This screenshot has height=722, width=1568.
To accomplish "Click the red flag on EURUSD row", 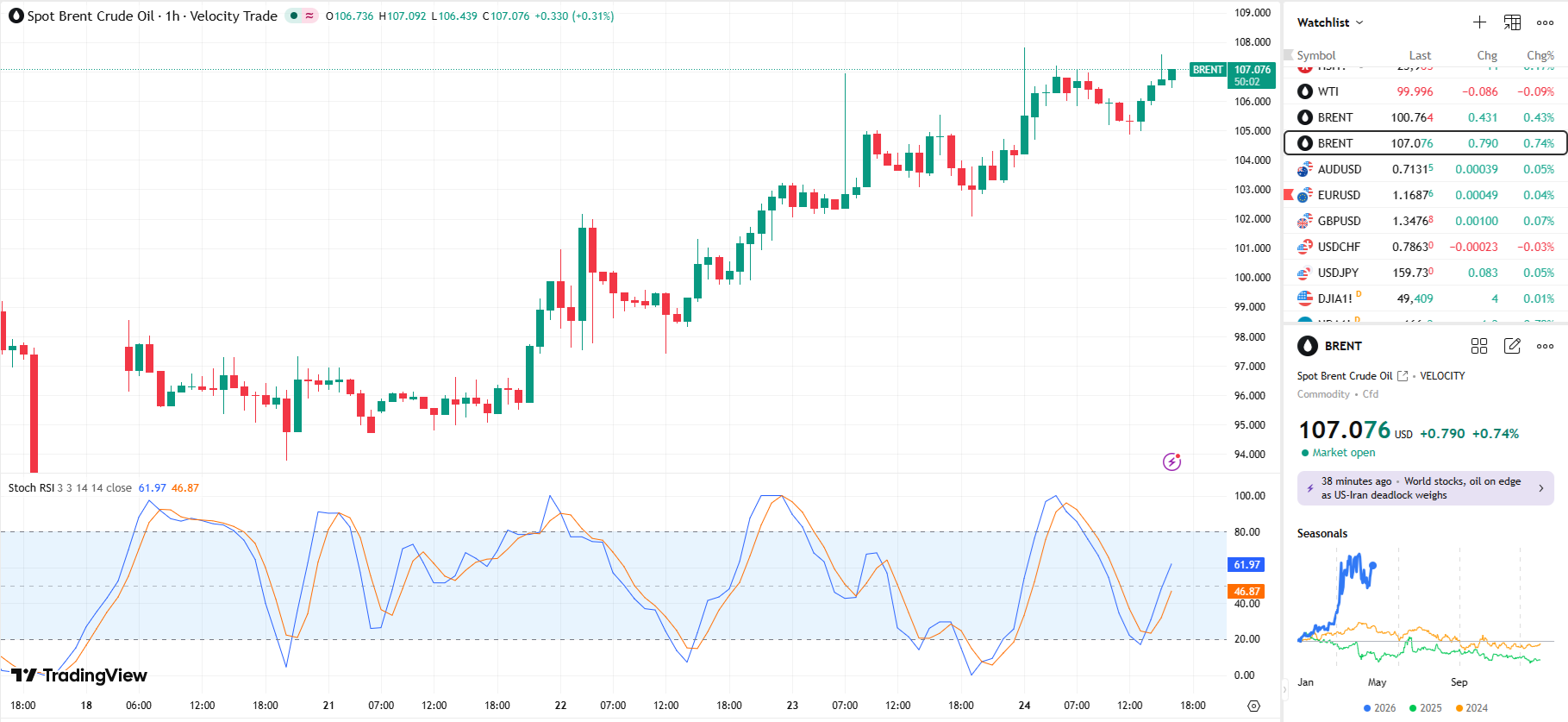I will pyautogui.click(x=1289, y=195).
